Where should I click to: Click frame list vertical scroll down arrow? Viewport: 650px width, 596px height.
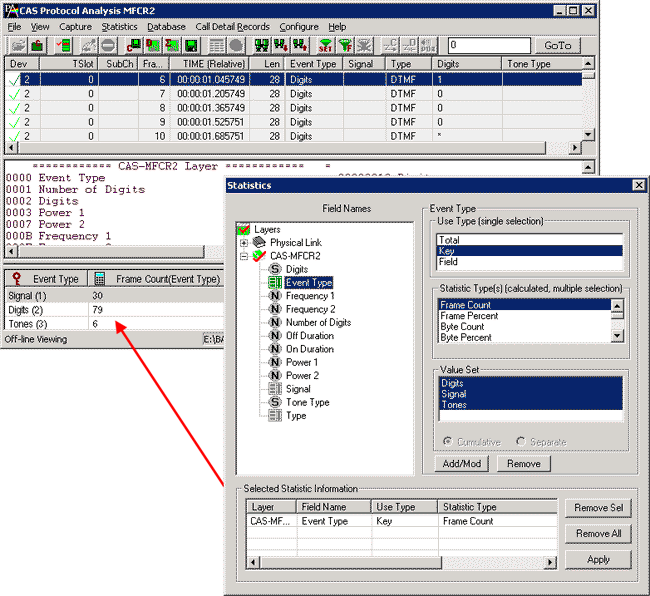click(x=588, y=135)
